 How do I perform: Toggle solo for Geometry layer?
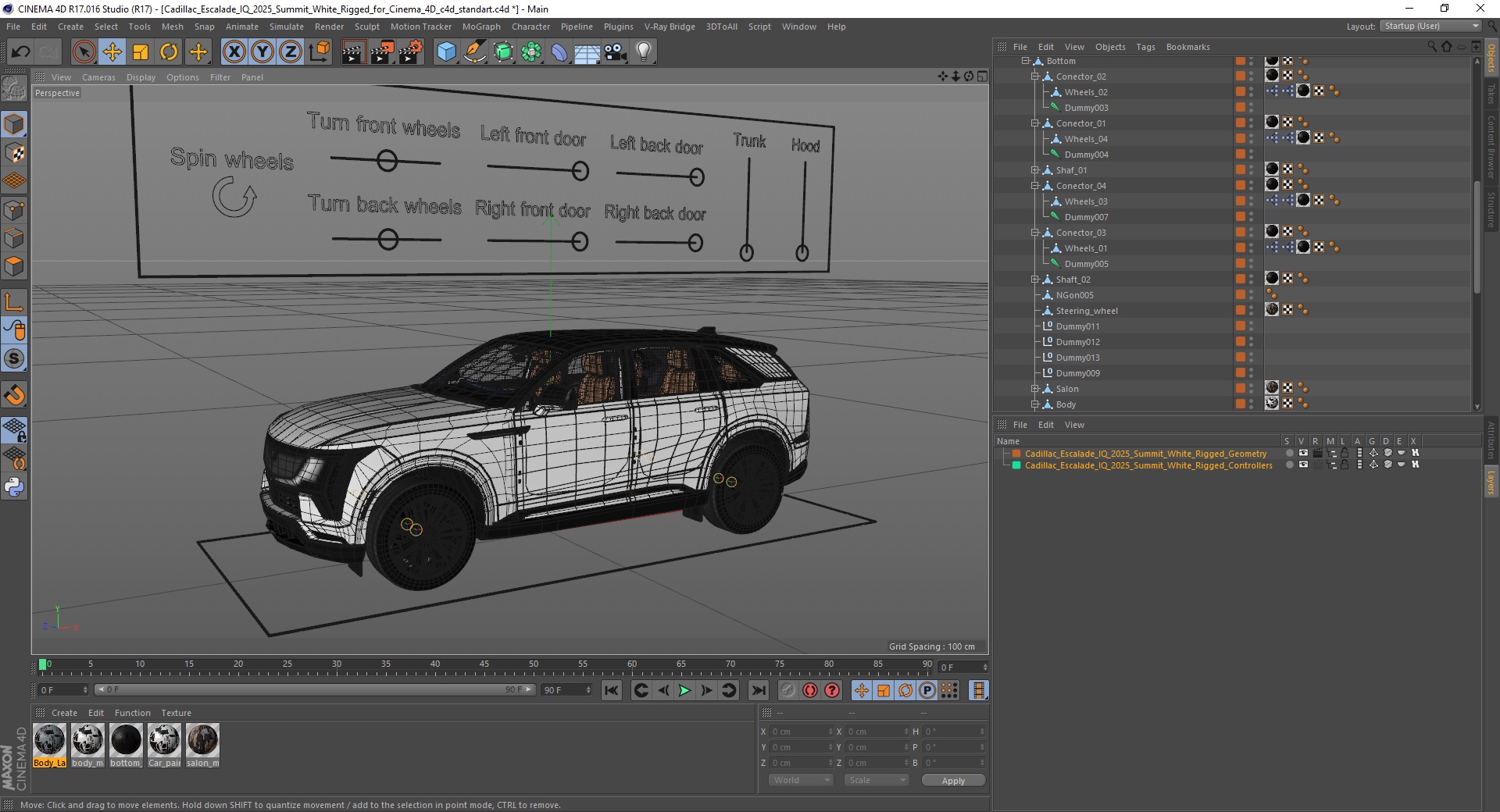[x=1289, y=454]
